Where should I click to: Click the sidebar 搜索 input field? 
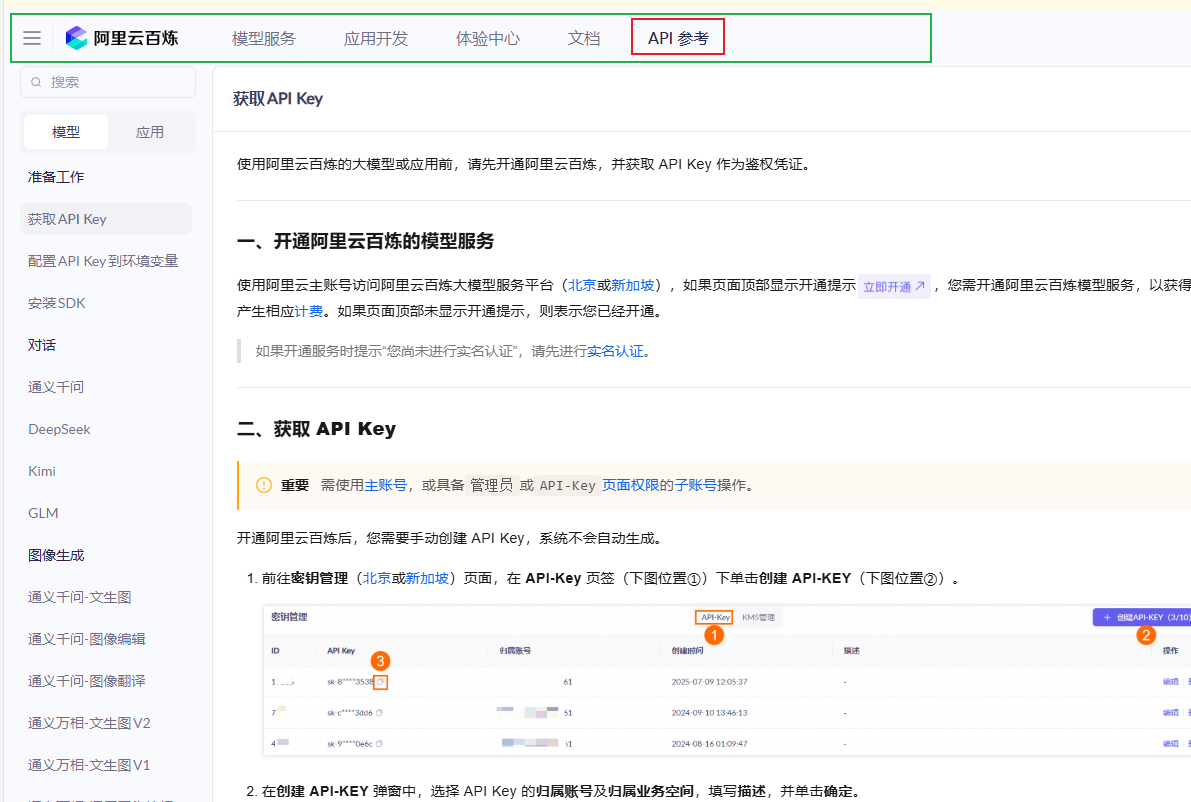108,82
